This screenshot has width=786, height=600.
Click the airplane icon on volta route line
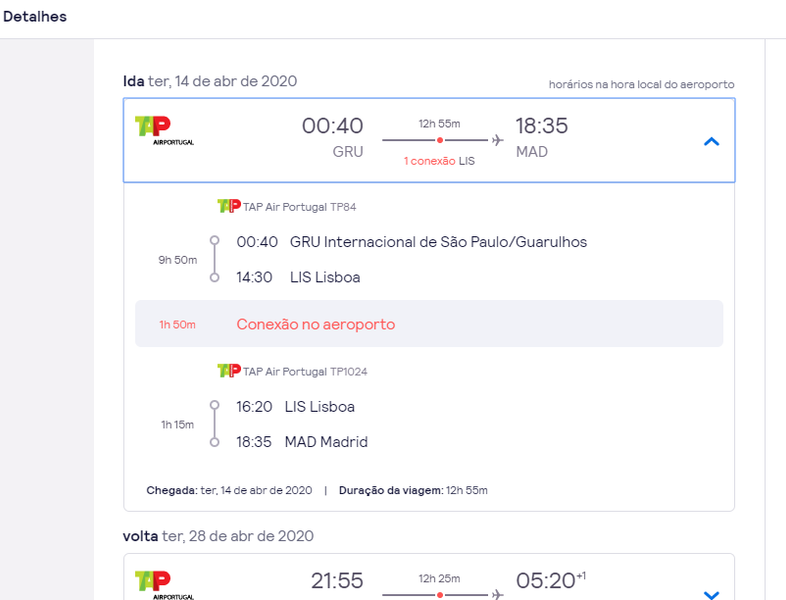(x=497, y=594)
